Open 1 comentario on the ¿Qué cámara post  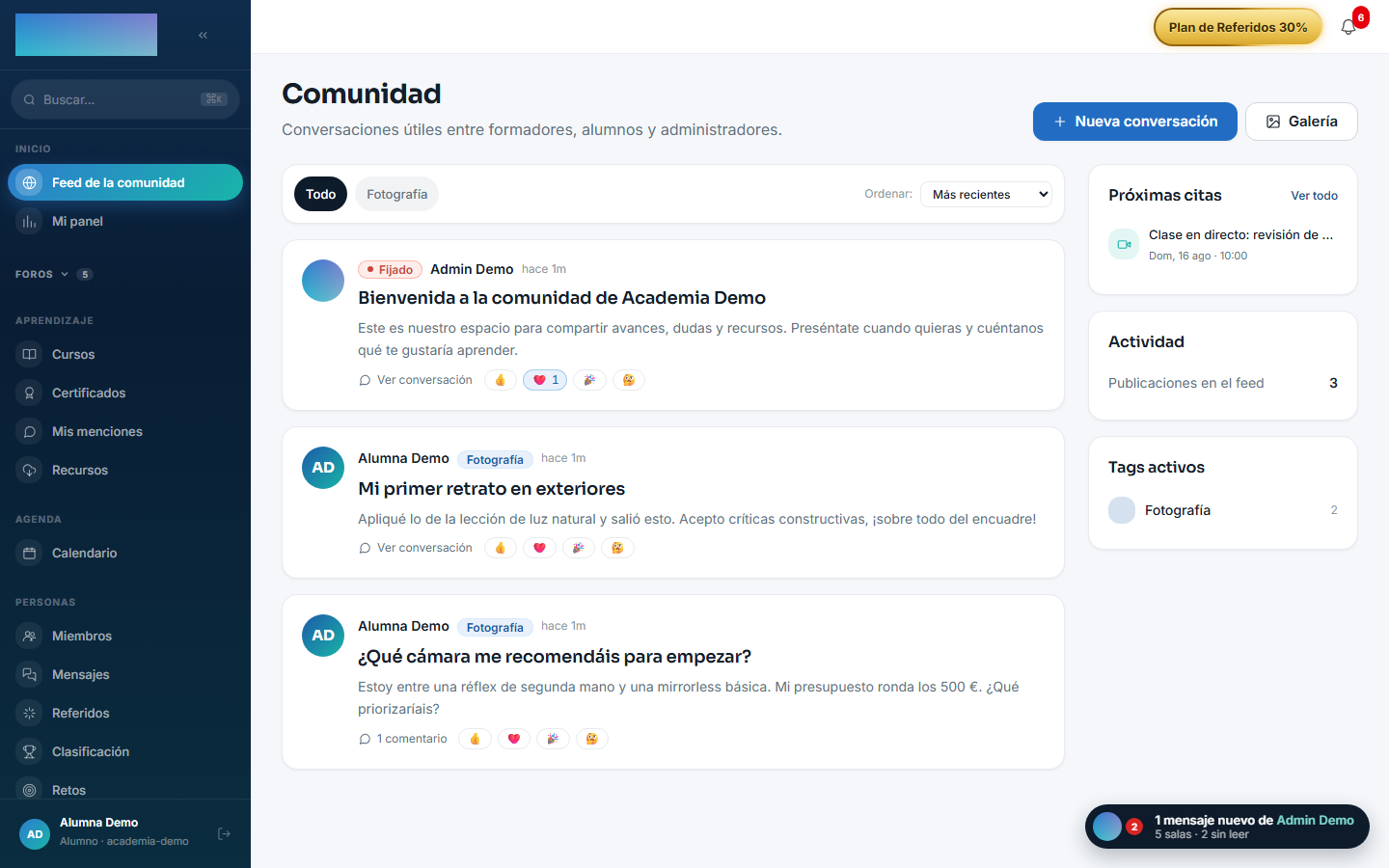(x=403, y=739)
